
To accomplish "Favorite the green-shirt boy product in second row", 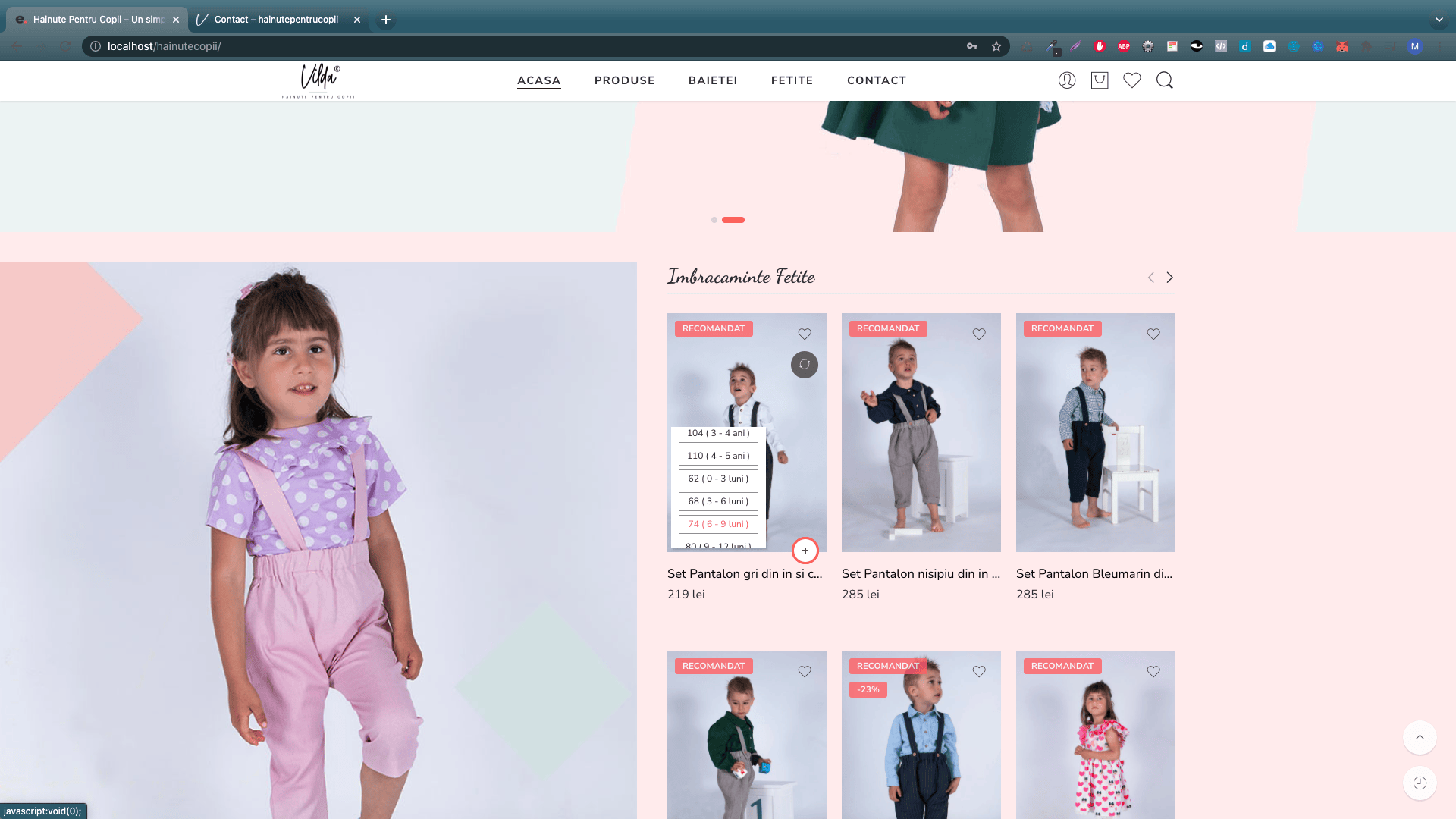I will [x=805, y=671].
